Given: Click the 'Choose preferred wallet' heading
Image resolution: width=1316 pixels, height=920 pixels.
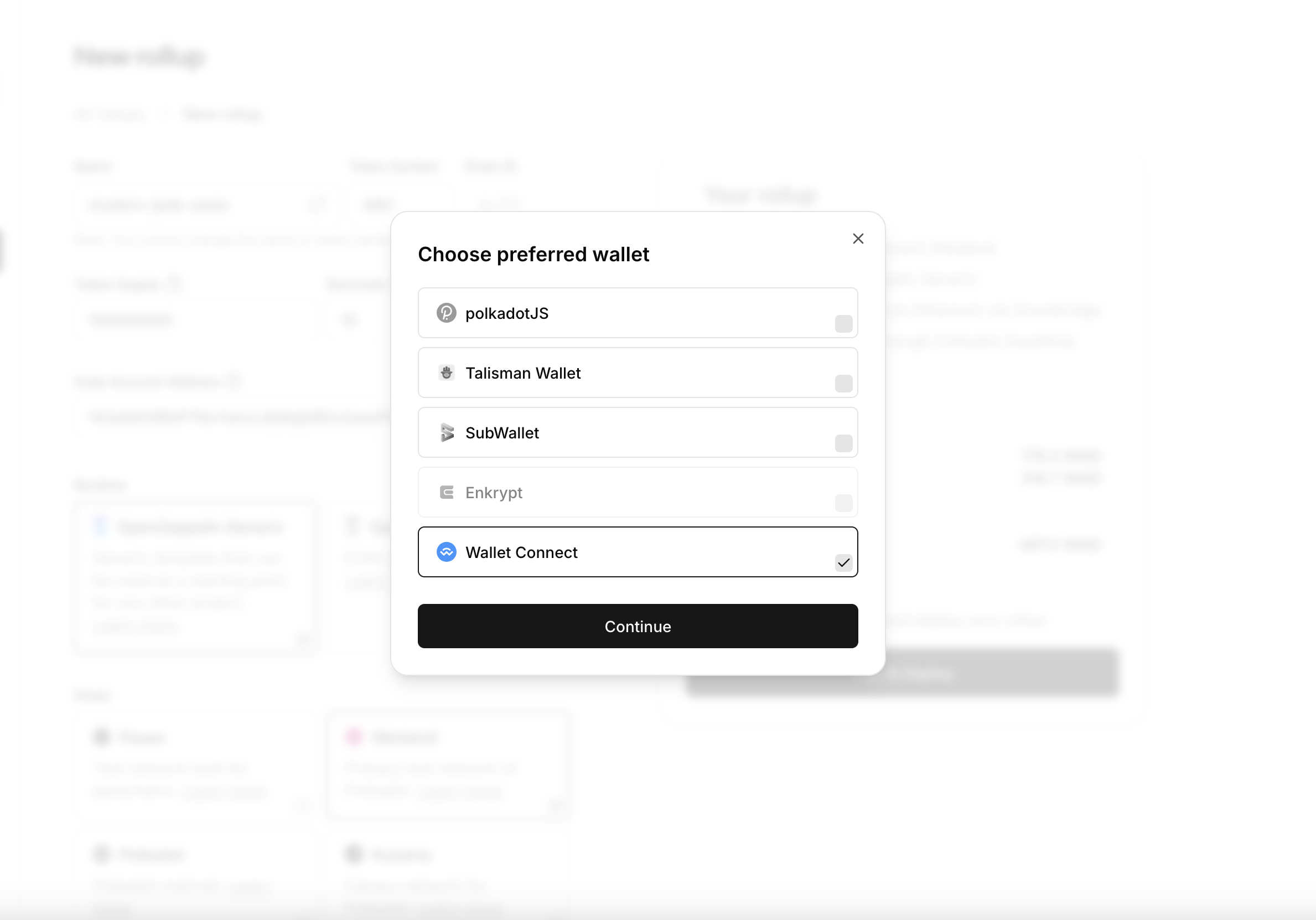Looking at the screenshot, I should pos(533,254).
